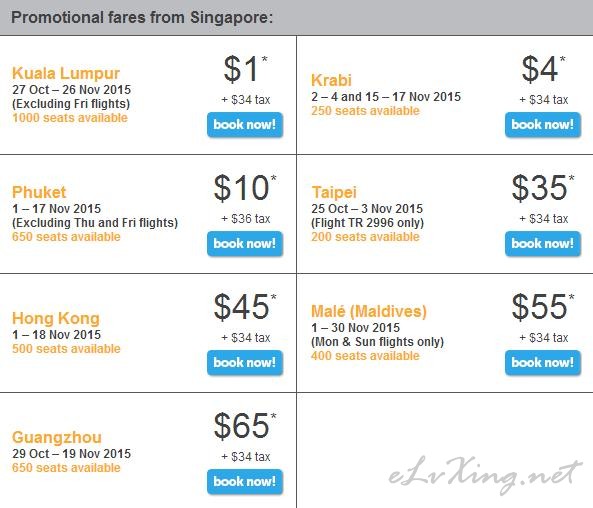Open the Phuket destination title

(x=39, y=192)
